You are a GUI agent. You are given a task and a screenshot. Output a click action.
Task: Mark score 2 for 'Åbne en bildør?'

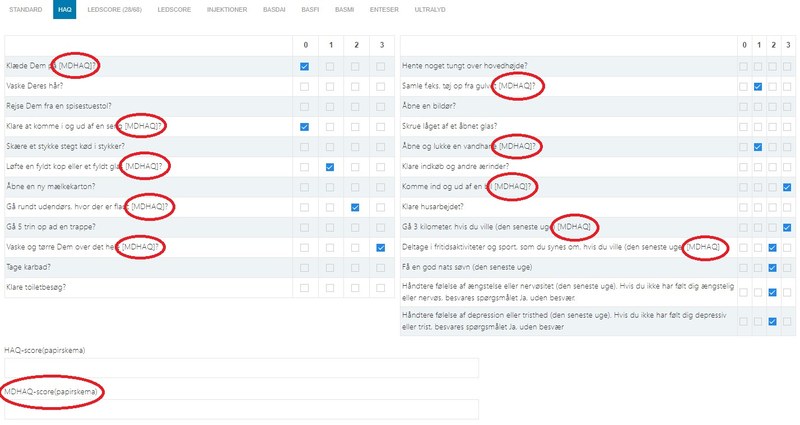tap(773, 107)
